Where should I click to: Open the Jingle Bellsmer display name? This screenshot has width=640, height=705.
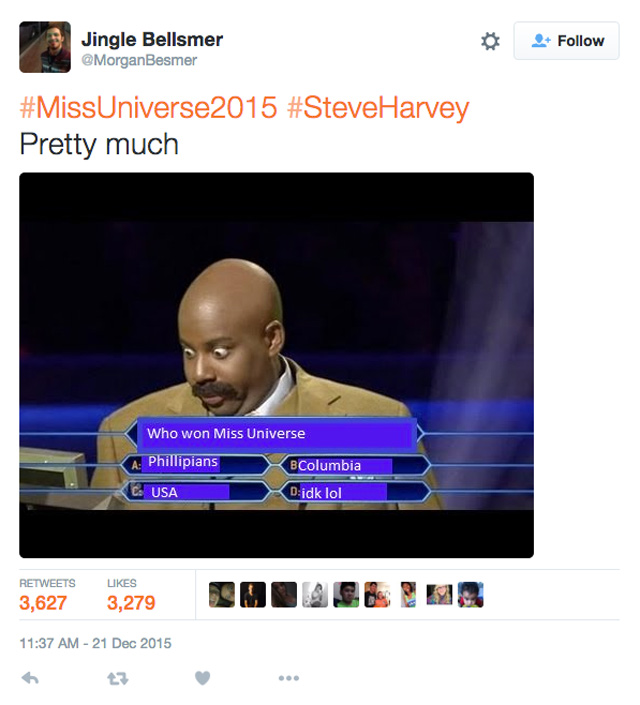click(x=152, y=40)
